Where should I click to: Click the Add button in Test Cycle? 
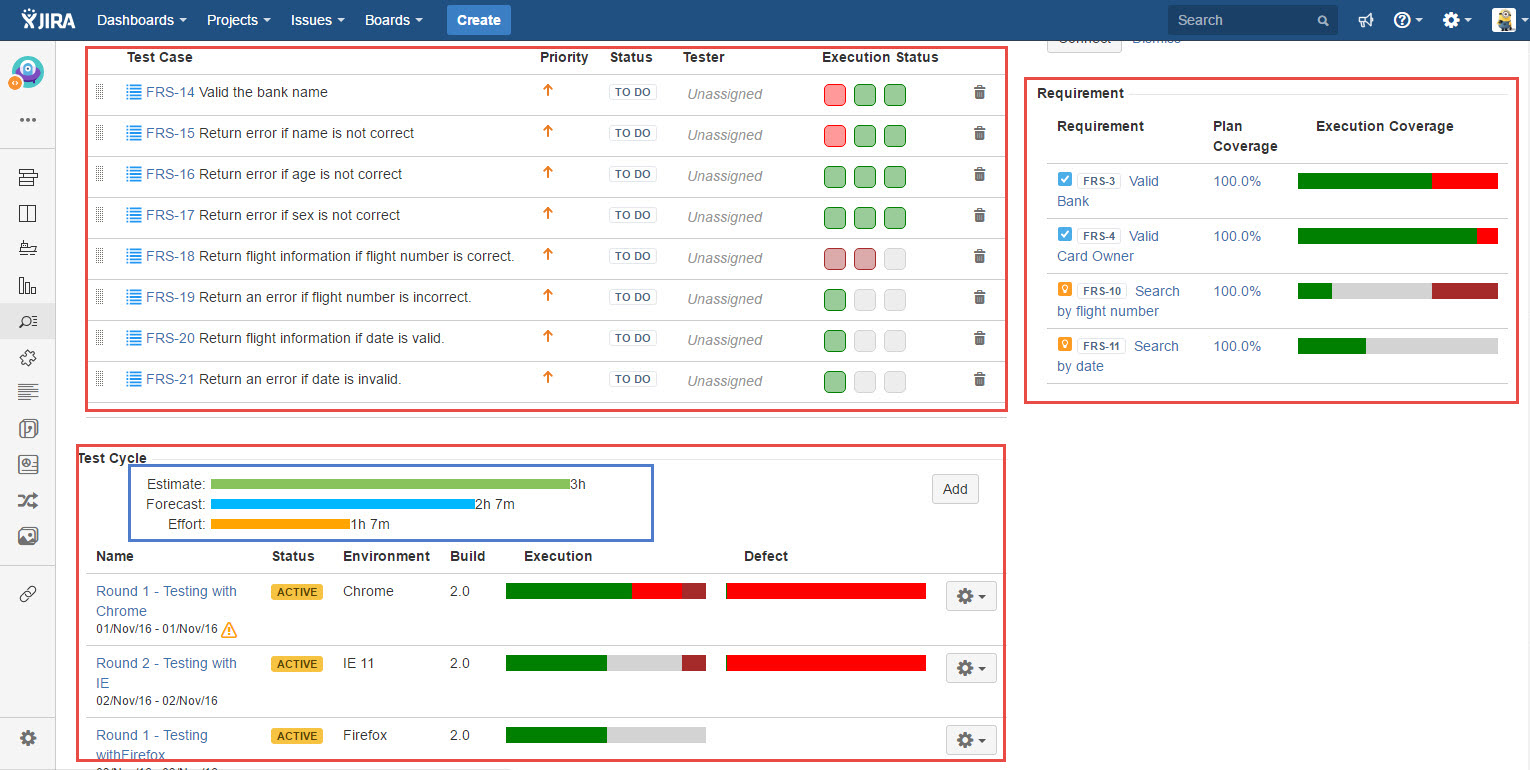click(x=955, y=489)
